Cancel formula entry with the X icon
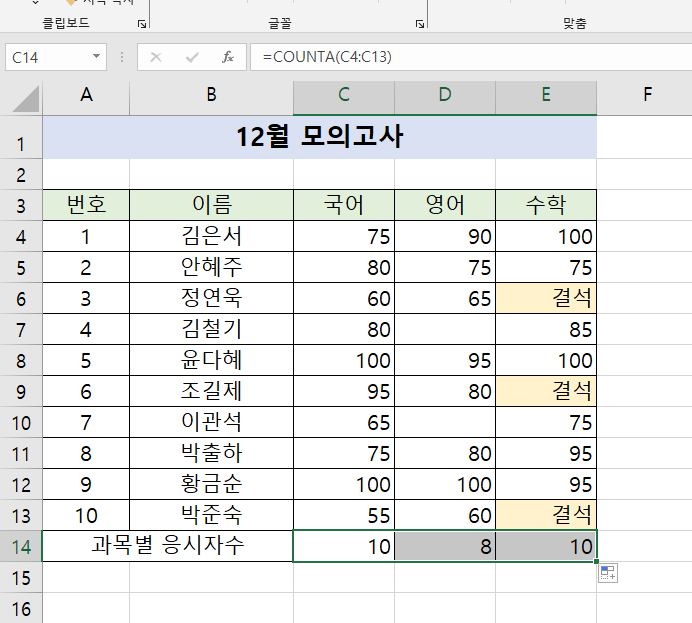 click(156, 57)
